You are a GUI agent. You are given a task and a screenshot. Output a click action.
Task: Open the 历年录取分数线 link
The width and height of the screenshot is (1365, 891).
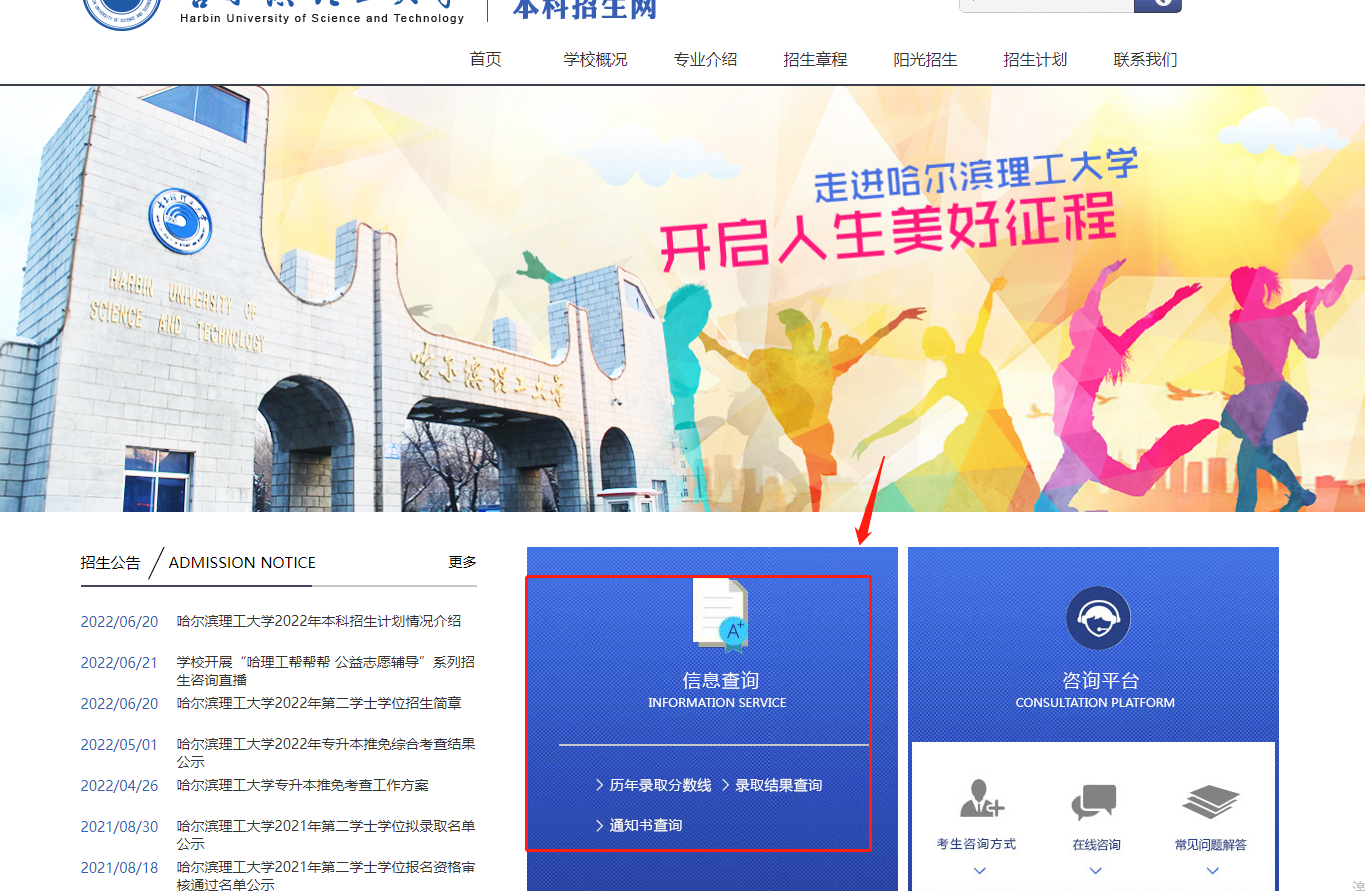pos(660,786)
